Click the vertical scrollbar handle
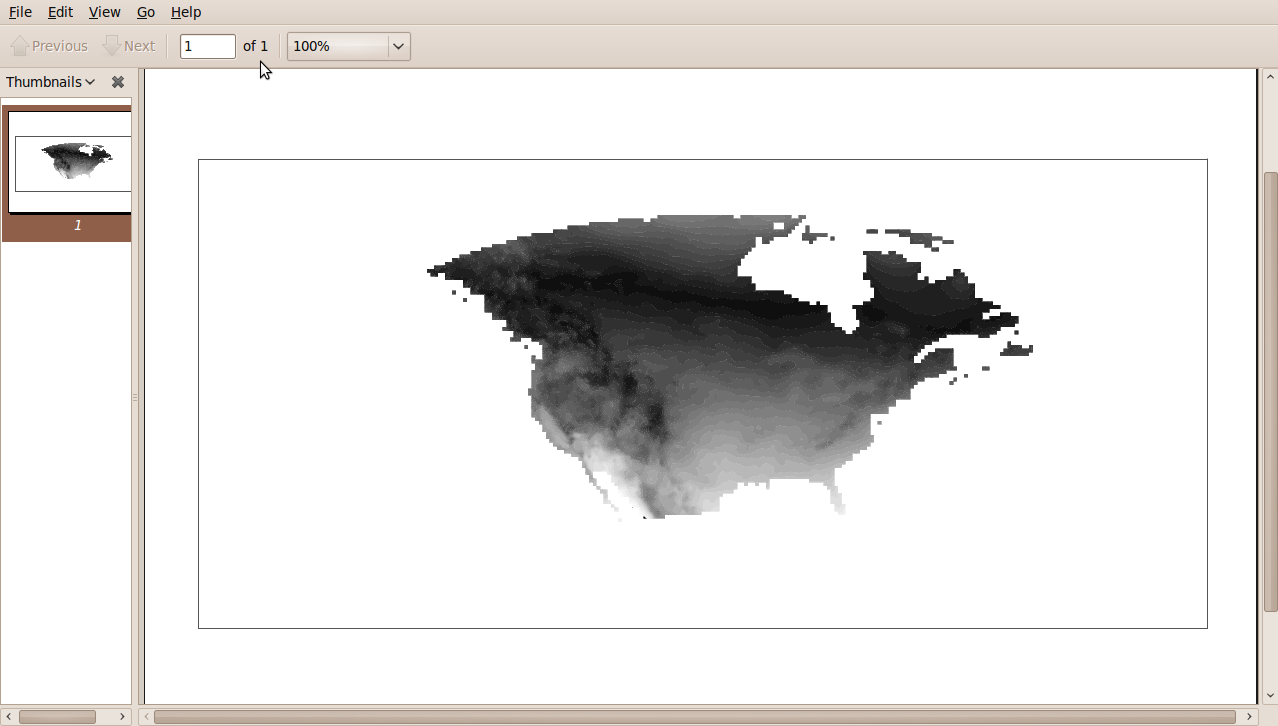 click(x=1270, y=390)
